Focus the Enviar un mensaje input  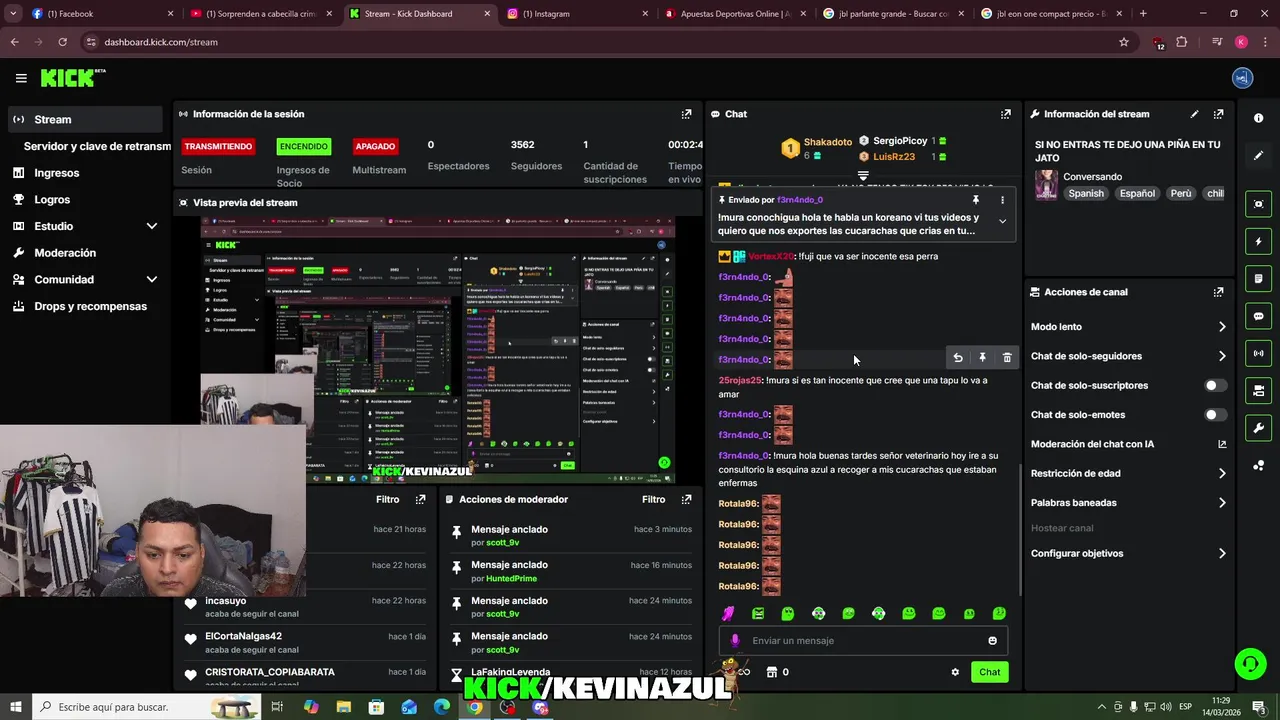pyautogui.click(x=863, y=641)
